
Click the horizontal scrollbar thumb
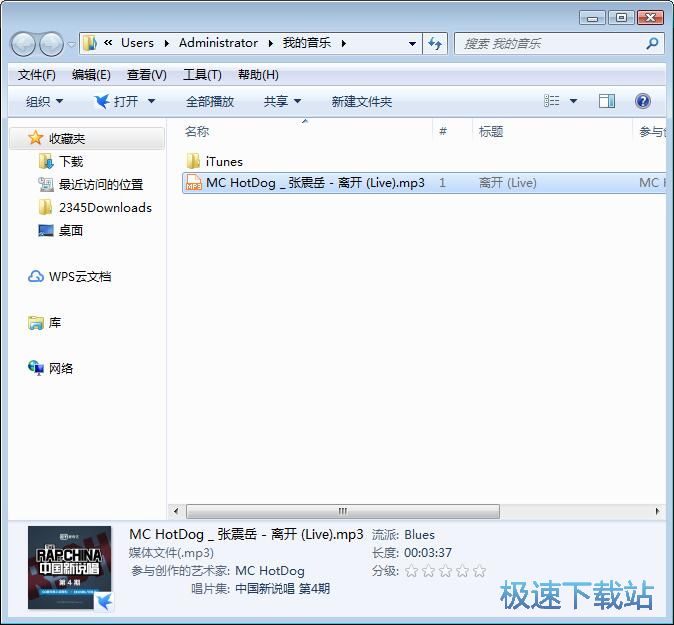(343, 511)
